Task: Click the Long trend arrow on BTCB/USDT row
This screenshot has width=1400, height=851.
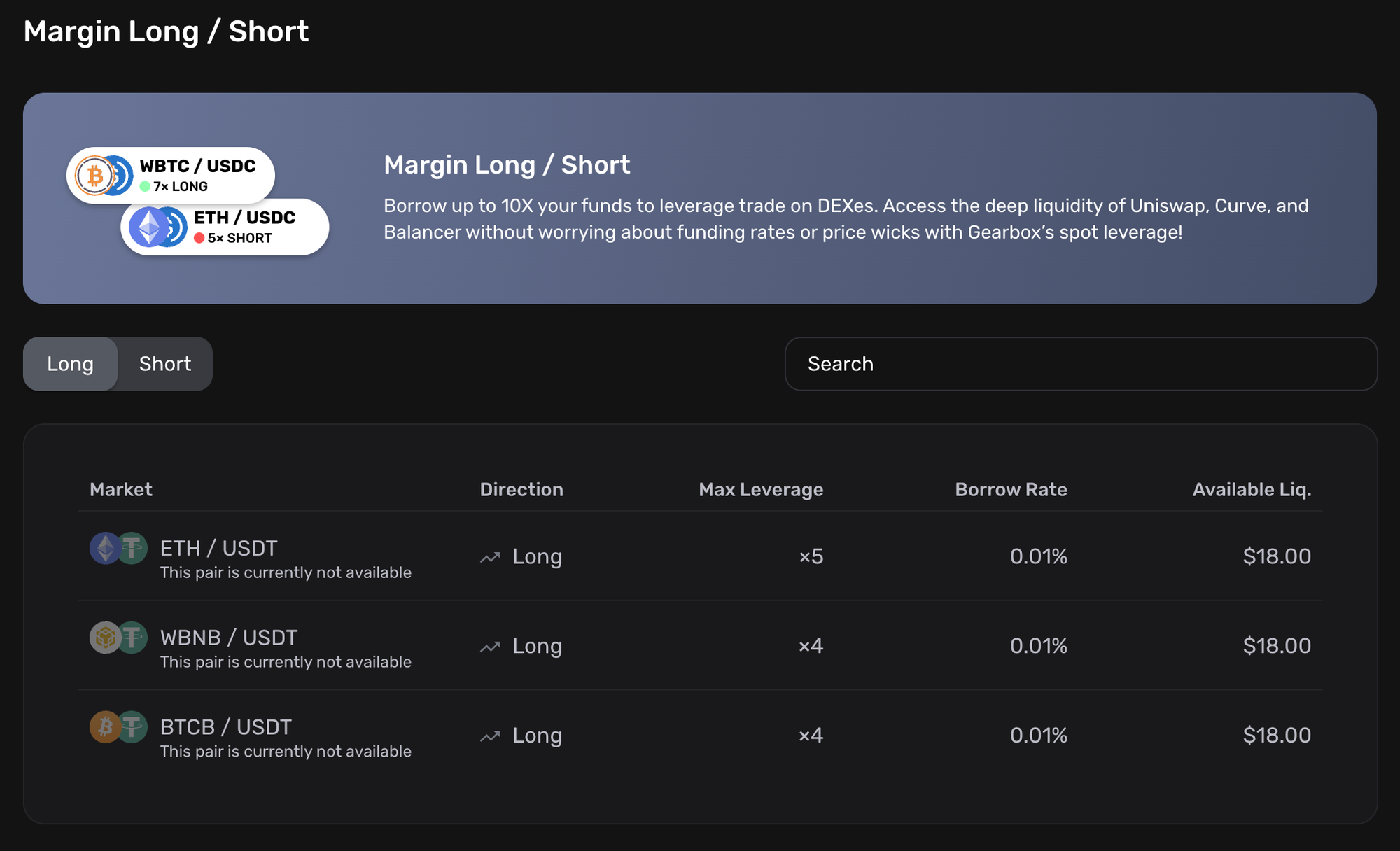Action: 491,736
